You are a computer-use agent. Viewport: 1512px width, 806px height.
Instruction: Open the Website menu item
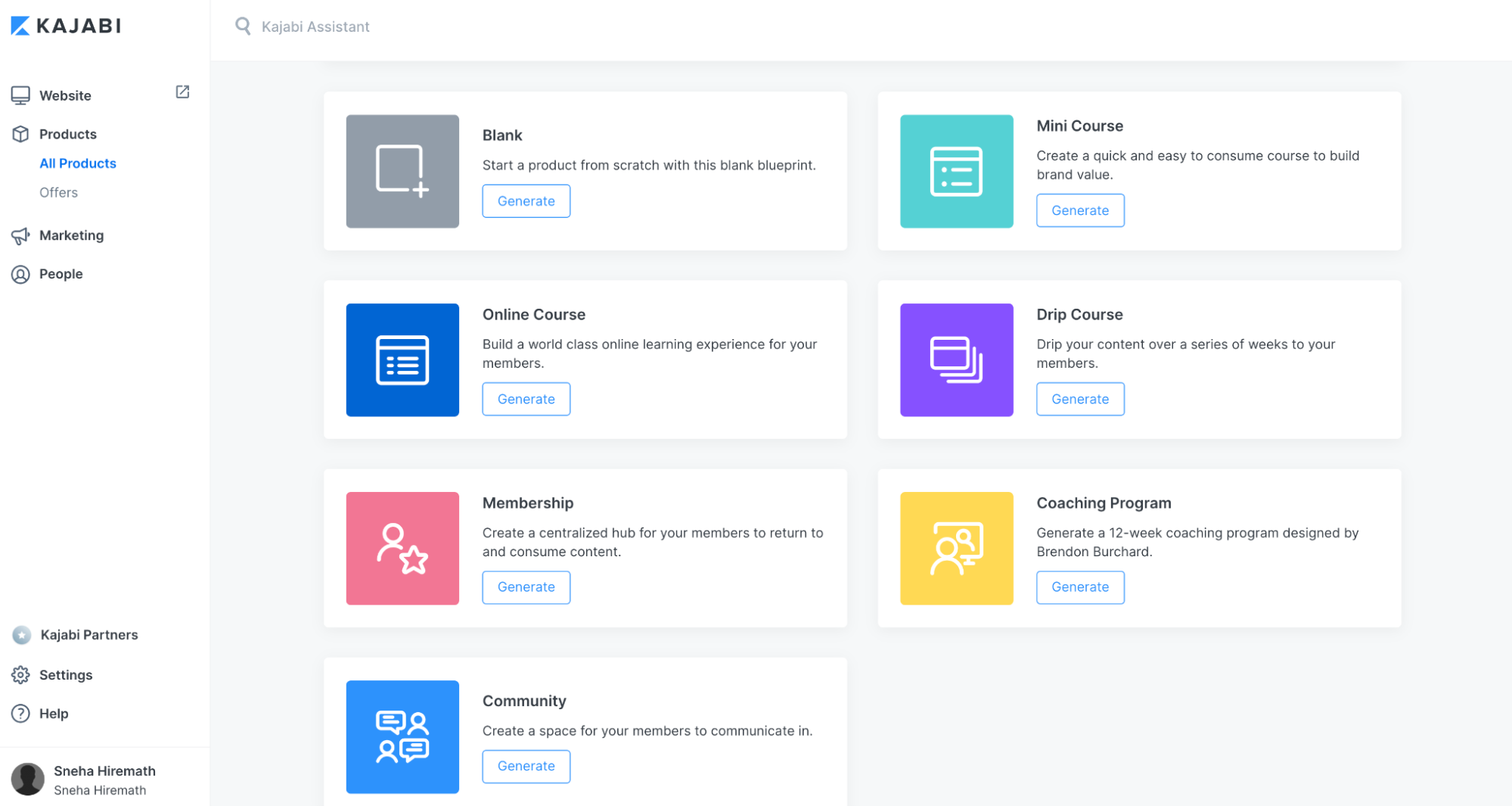point(65,95)
